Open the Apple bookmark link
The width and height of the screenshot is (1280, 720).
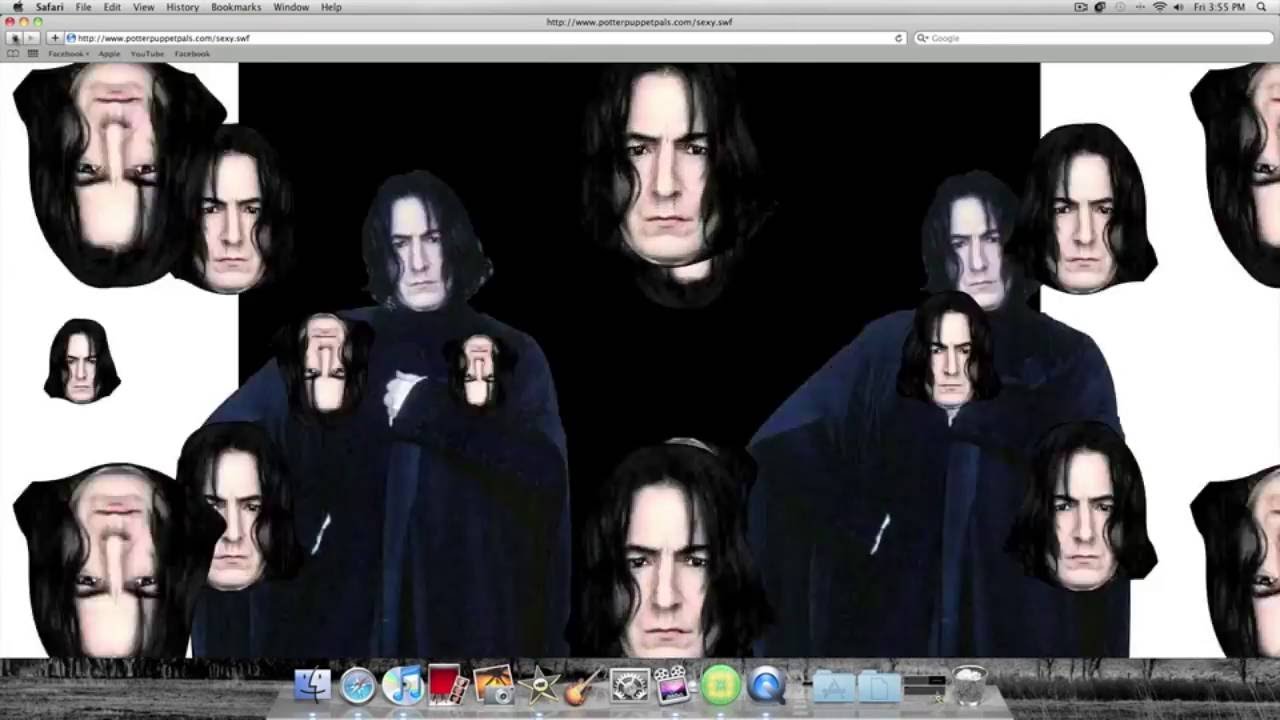click(x=109, y=54)
